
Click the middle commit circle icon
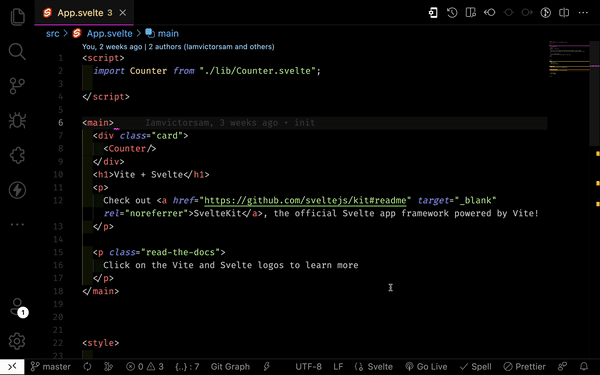pyautogui.click(x=508, y=13)
